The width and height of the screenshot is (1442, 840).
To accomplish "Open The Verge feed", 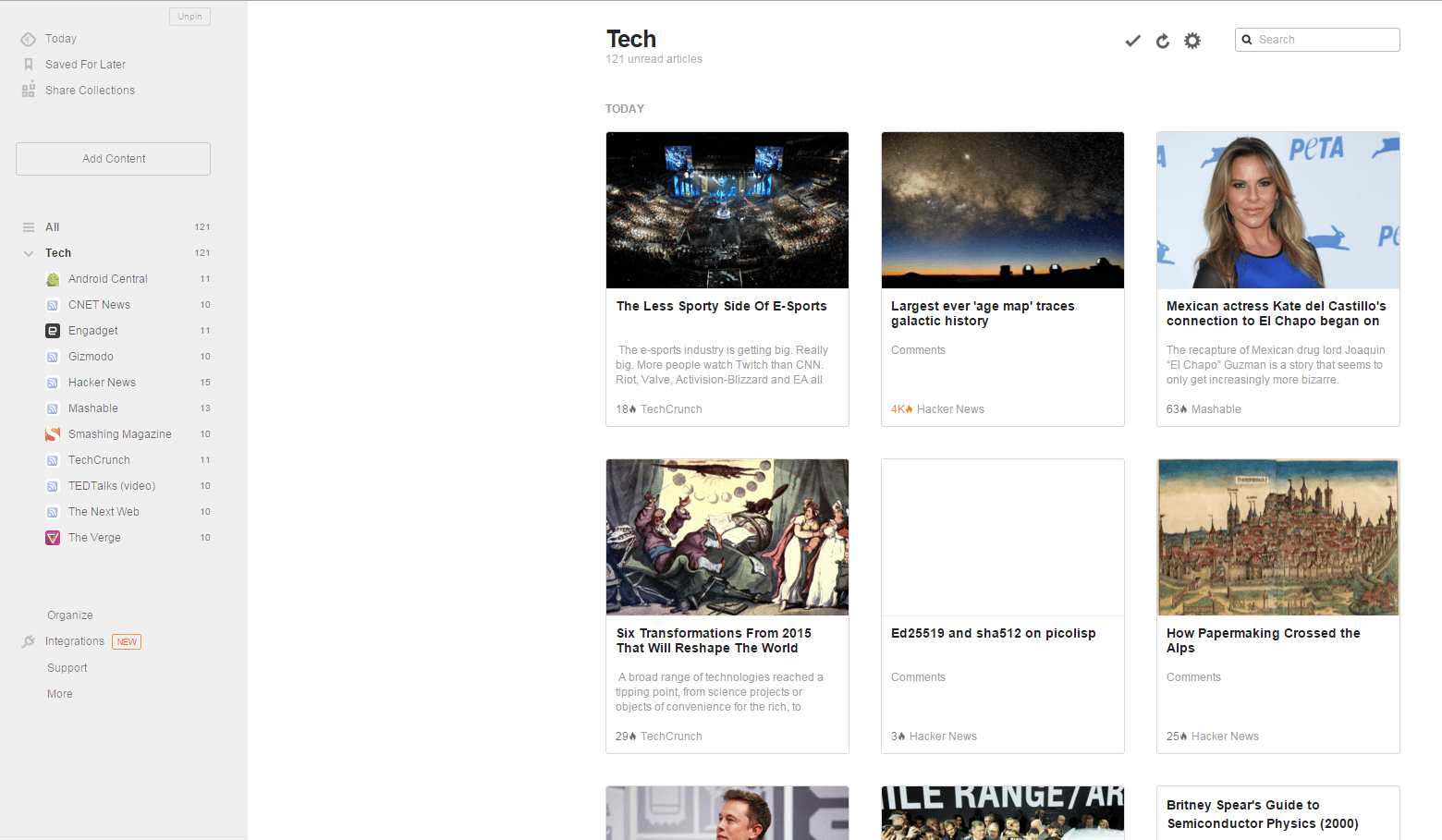I will click(94, 538).
